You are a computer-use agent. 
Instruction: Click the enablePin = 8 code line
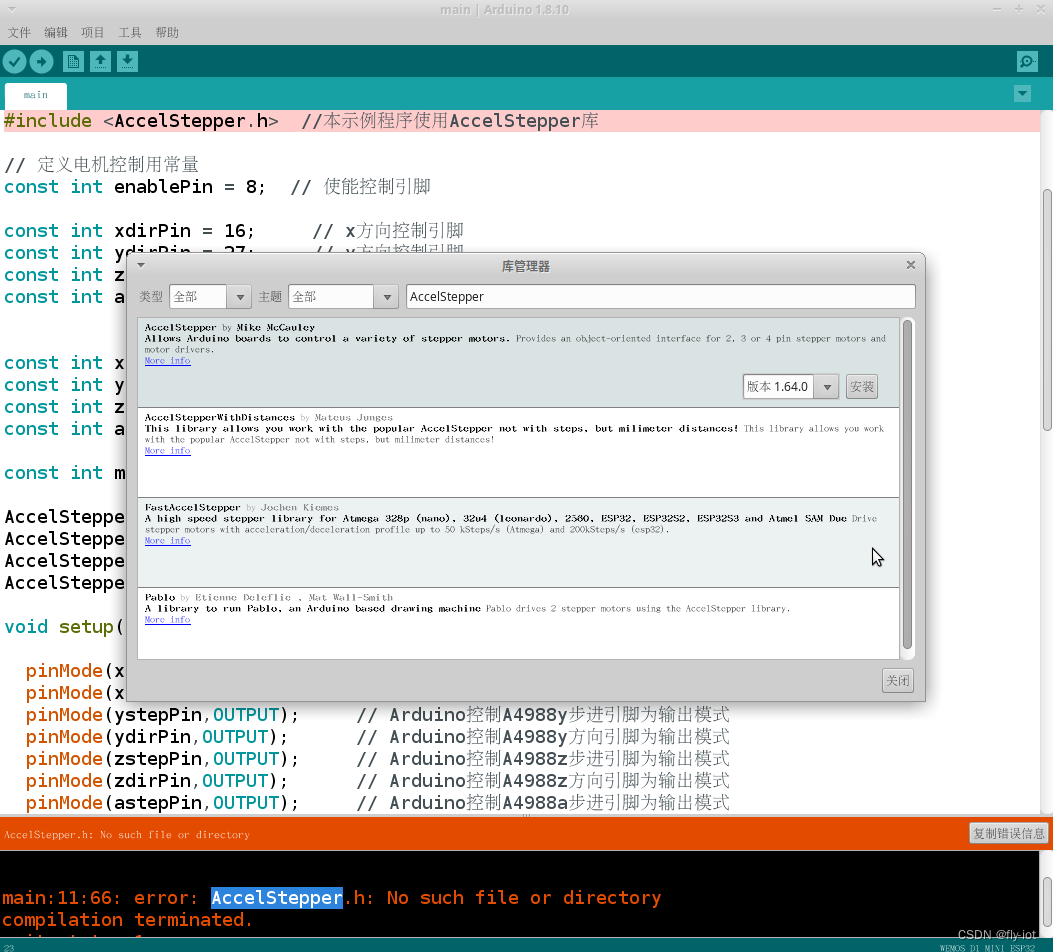(x=217, y=187)
